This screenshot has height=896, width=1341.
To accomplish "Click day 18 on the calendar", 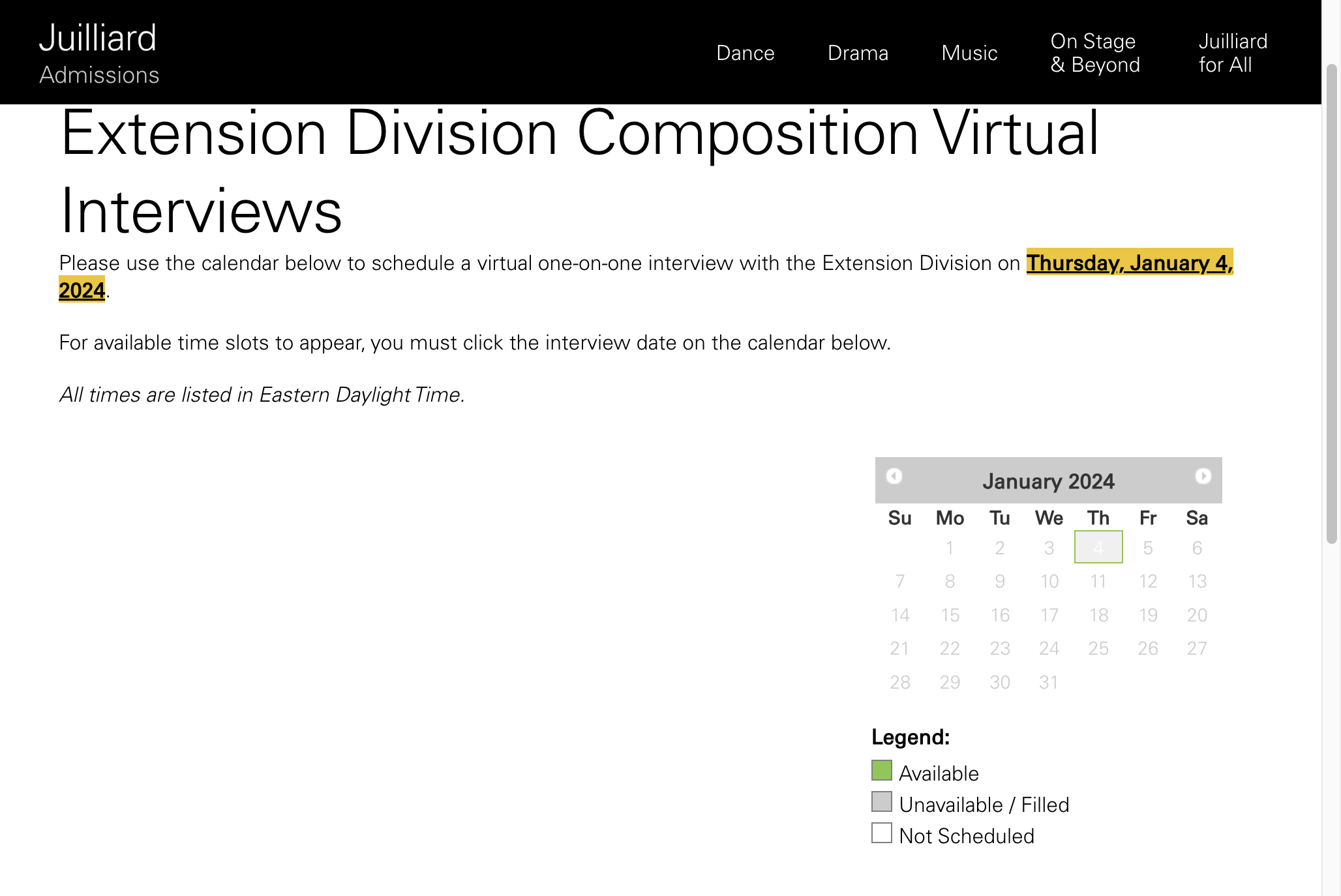I will 1098,615.
